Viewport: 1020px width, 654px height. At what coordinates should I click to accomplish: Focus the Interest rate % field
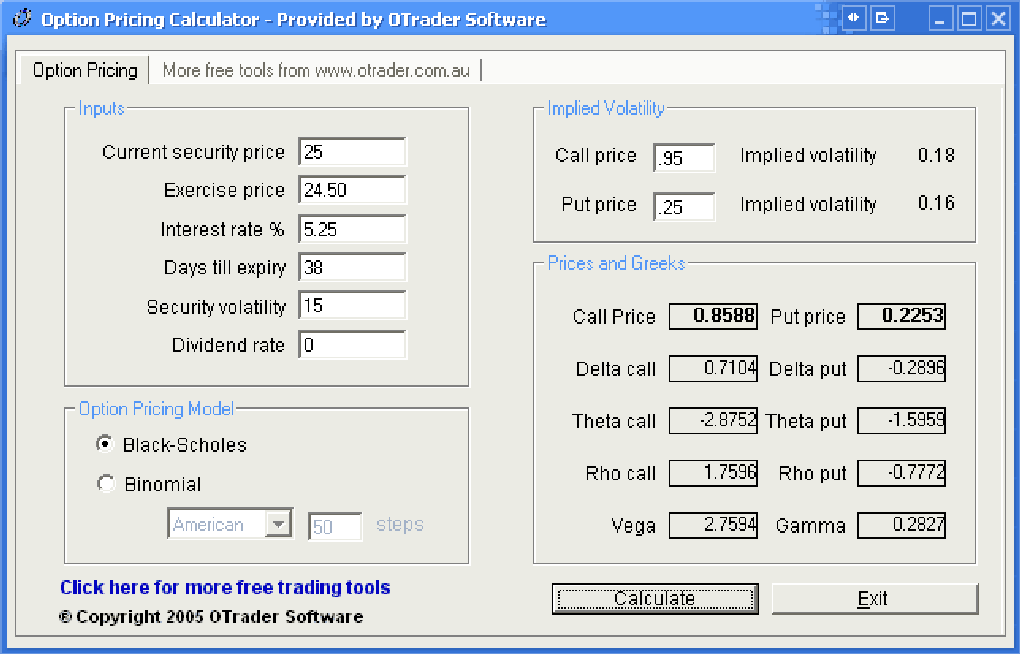pyautogui.click(x=352, y=228)
